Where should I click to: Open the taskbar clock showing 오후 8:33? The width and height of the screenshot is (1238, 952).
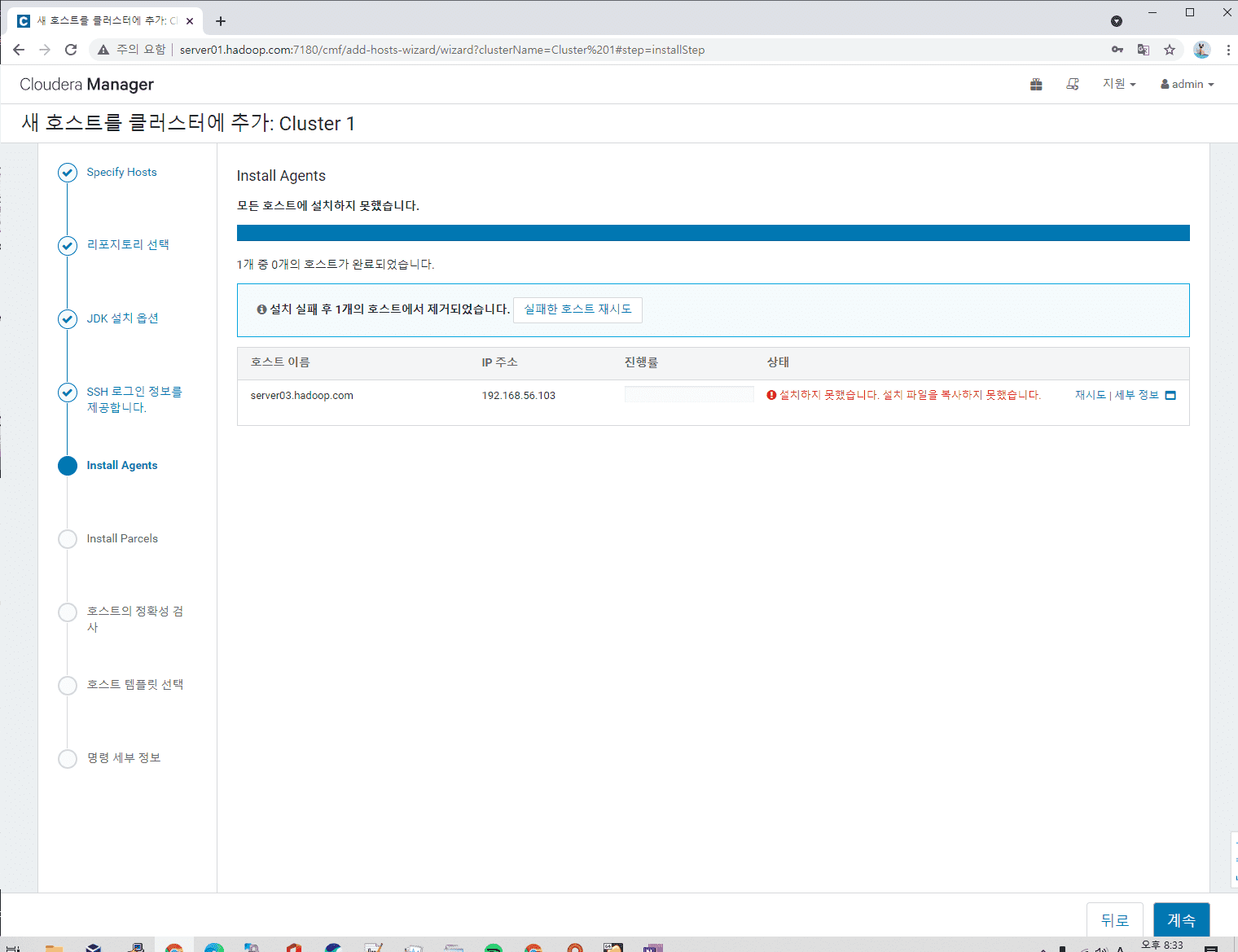click(x=1162, y=945)
